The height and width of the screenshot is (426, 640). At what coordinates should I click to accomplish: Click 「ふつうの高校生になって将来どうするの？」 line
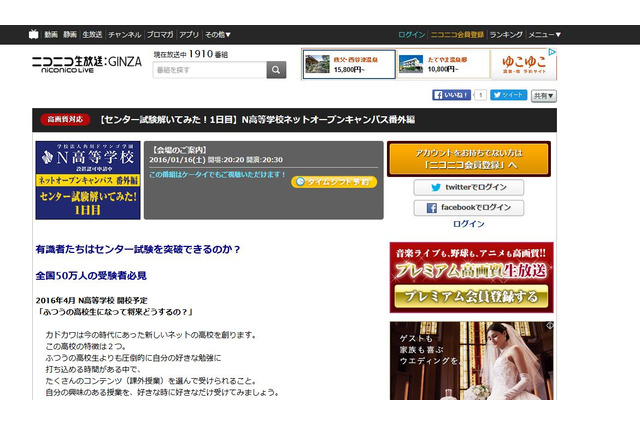pos(115,312)
